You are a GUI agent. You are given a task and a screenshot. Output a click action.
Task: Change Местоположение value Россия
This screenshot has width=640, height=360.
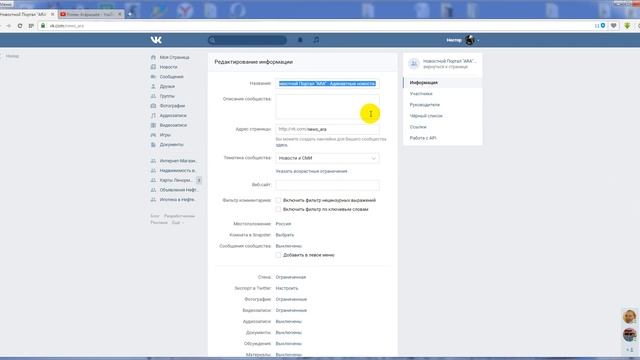coord(283,224)
